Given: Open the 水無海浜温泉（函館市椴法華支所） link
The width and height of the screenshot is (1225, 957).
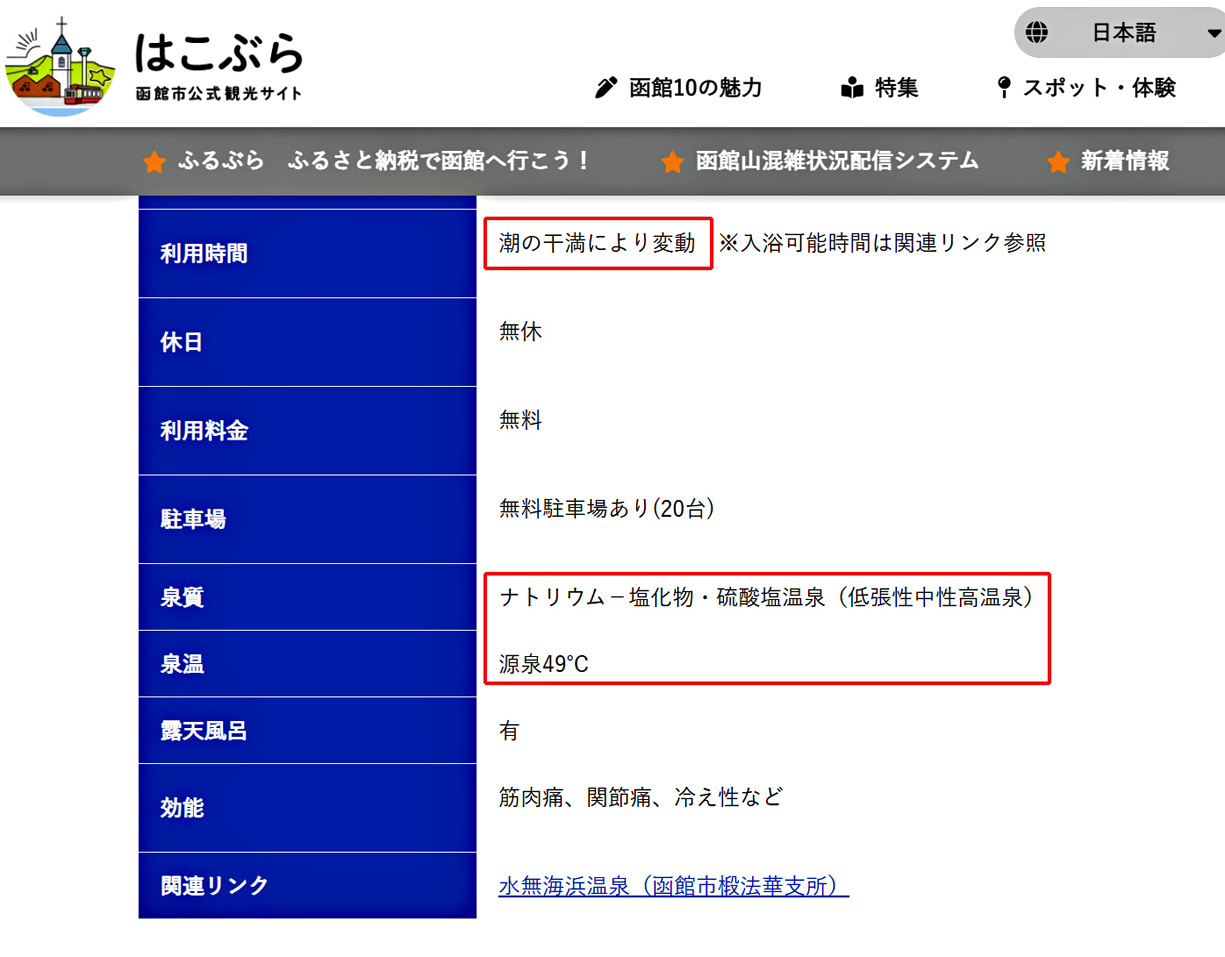Looking at the screenshot, I should [x=673, y=886].
